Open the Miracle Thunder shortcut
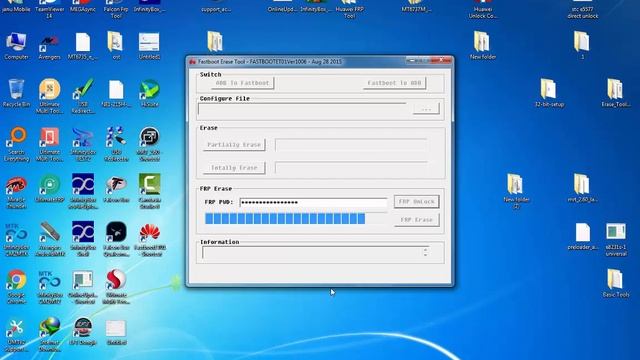640x360 pixels. pos(16,185)
